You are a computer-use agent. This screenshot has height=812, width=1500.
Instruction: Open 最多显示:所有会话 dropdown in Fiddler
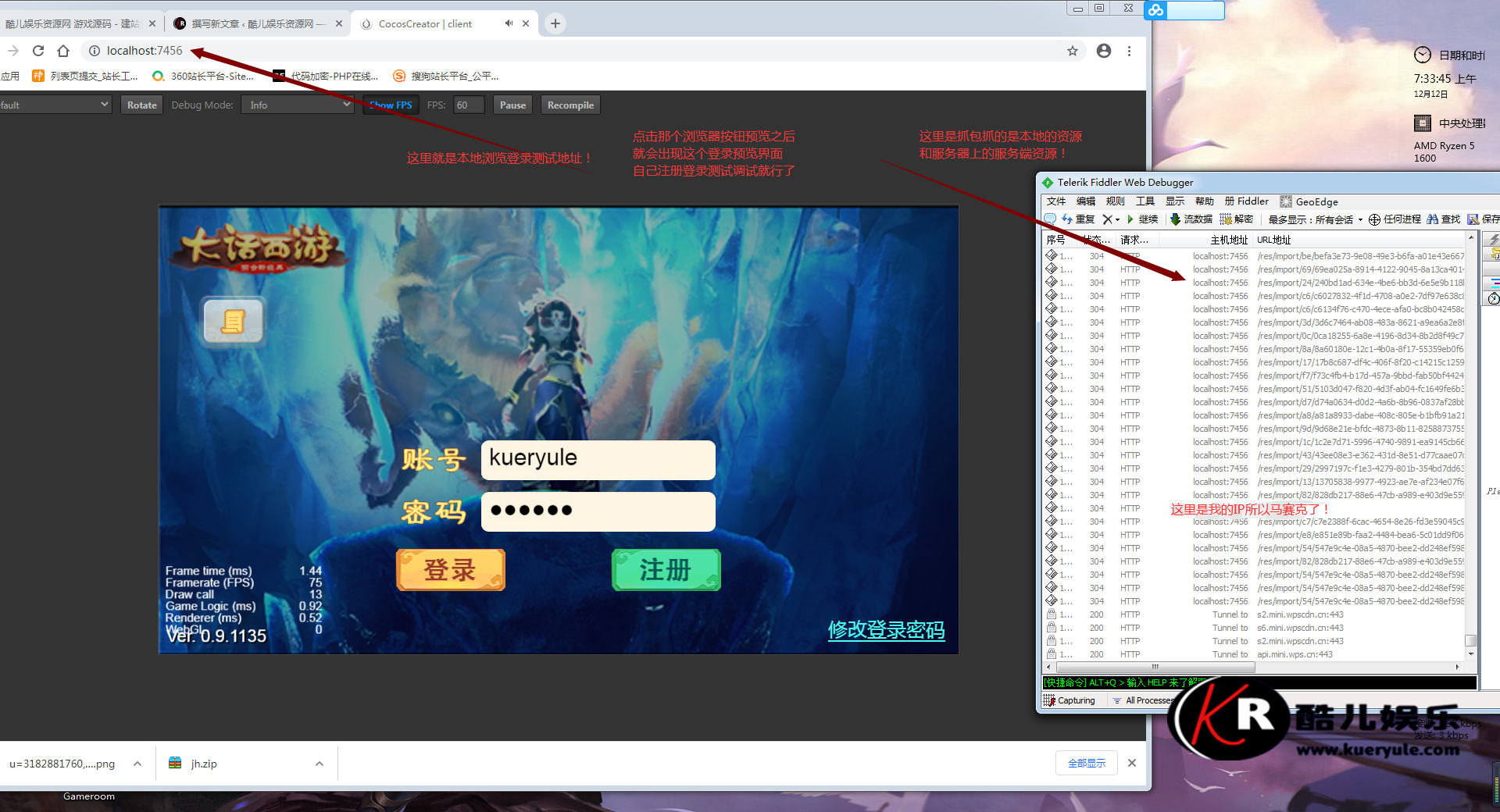click(x=1316, y=219)
